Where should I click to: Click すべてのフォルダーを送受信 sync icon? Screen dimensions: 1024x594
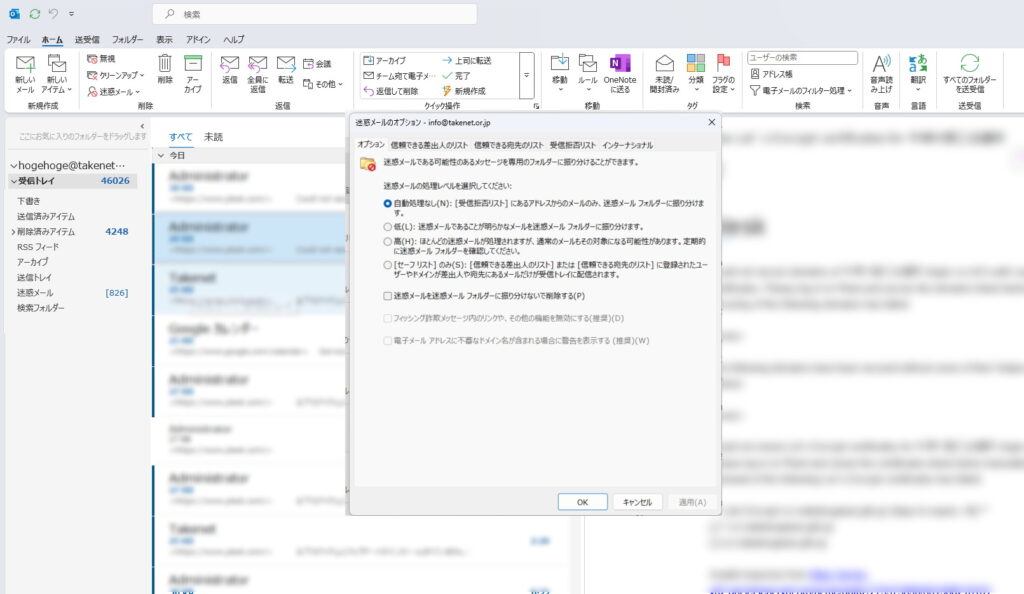point(969,65)
